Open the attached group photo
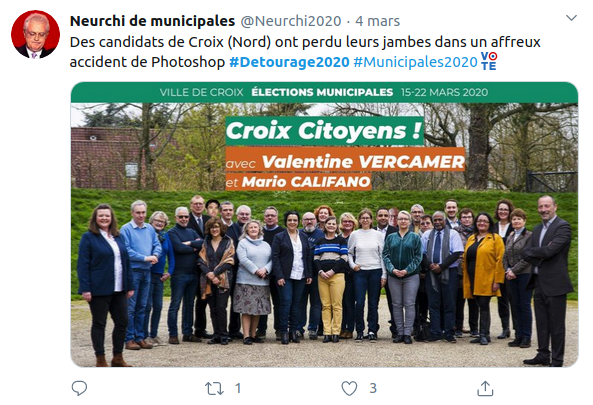Image resolution: width=593 pixels, height=405 pixels. click(x=324, y=224)
